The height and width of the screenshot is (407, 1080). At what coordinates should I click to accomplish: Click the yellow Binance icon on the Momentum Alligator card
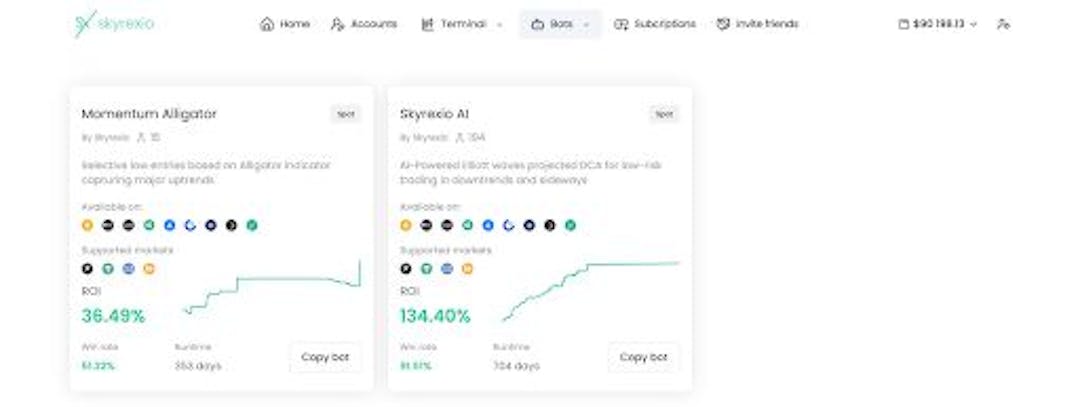(x=87, y=225)
